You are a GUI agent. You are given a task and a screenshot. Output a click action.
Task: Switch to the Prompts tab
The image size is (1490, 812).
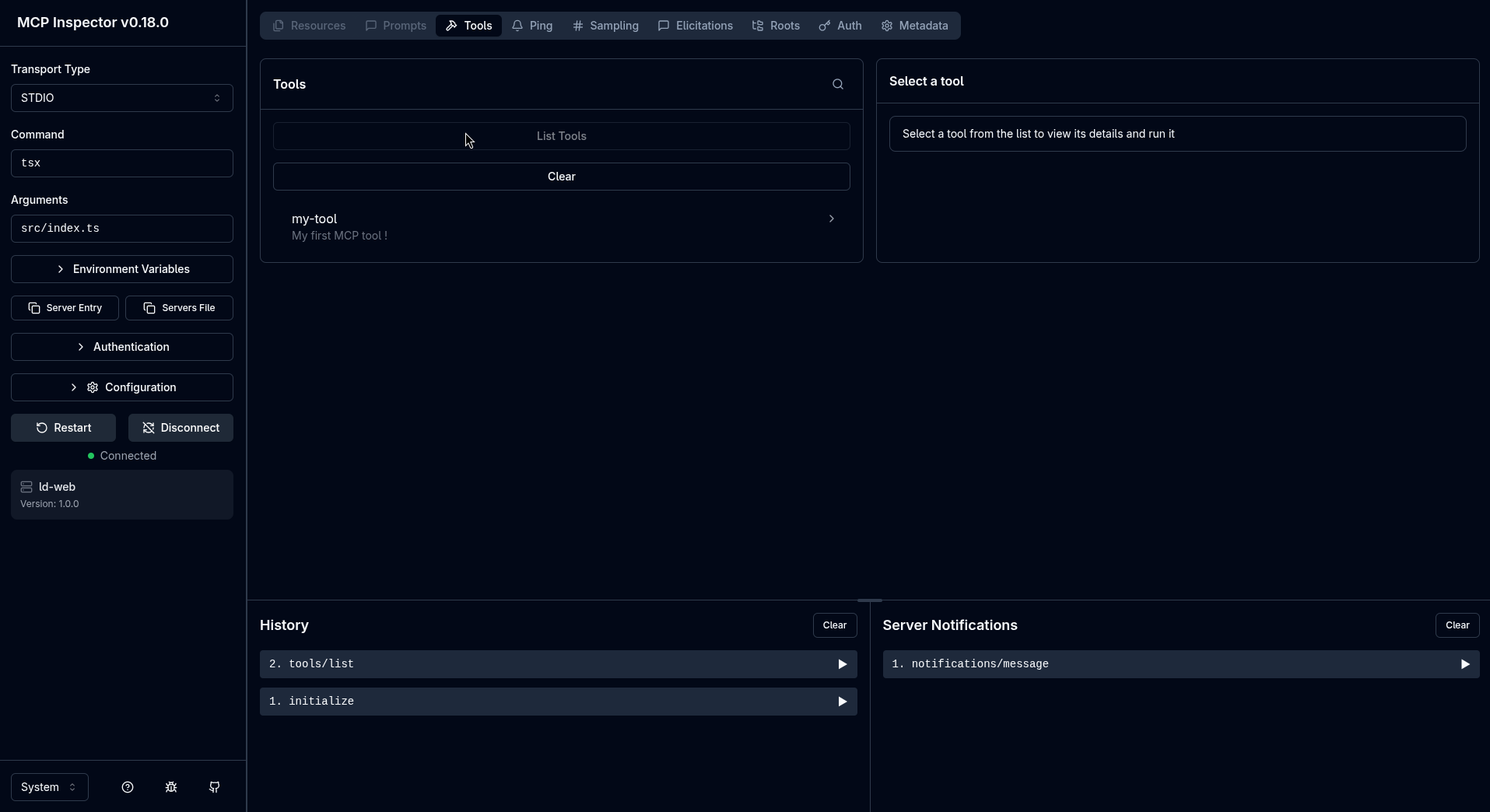396,26
